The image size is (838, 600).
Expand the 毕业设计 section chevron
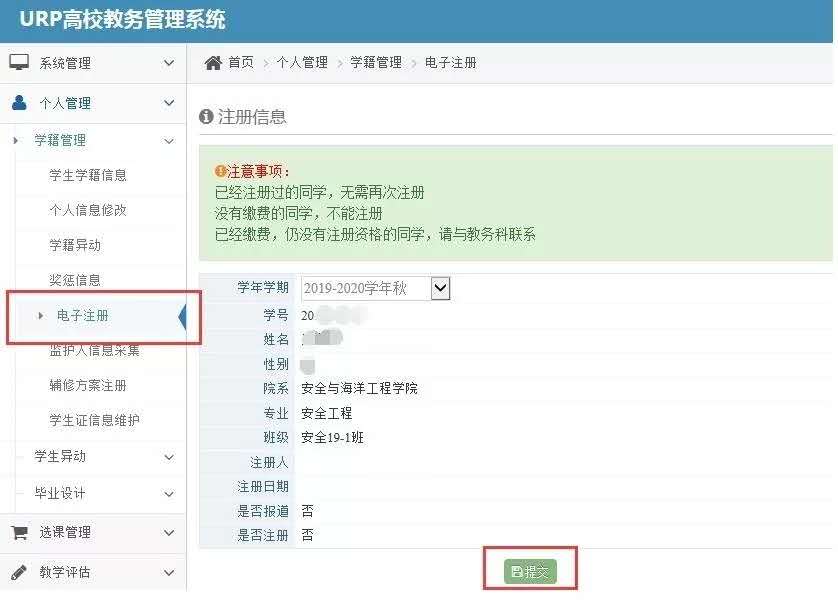click(x=169, y=494)
